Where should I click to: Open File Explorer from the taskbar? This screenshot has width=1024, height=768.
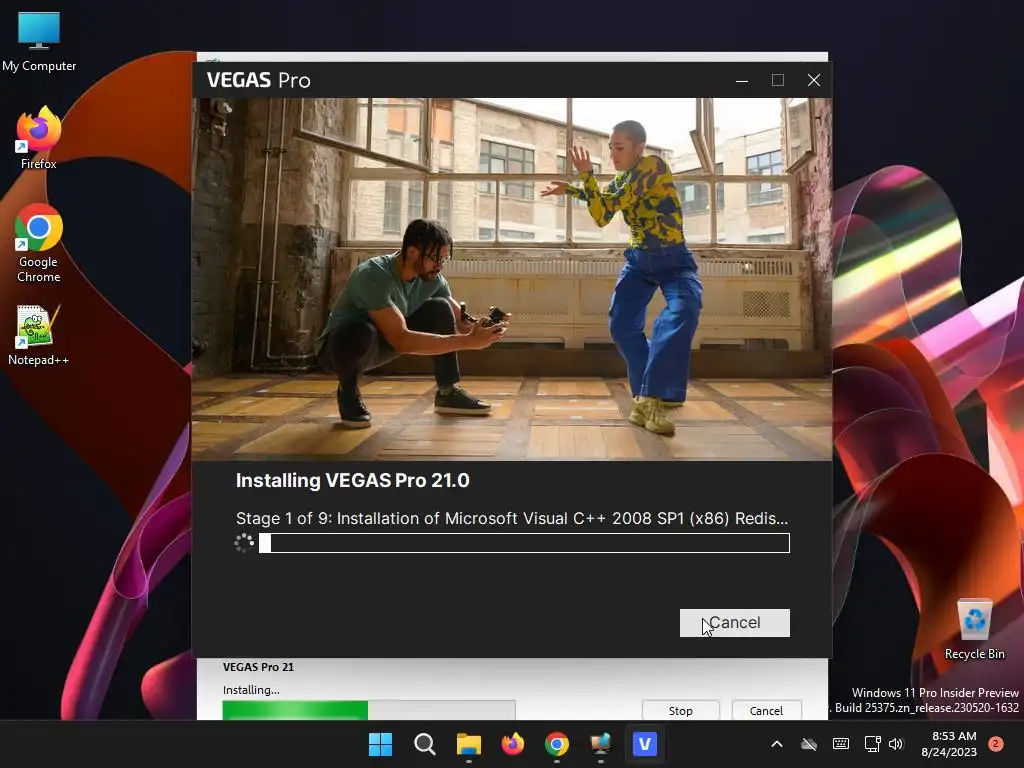(468, 744)
